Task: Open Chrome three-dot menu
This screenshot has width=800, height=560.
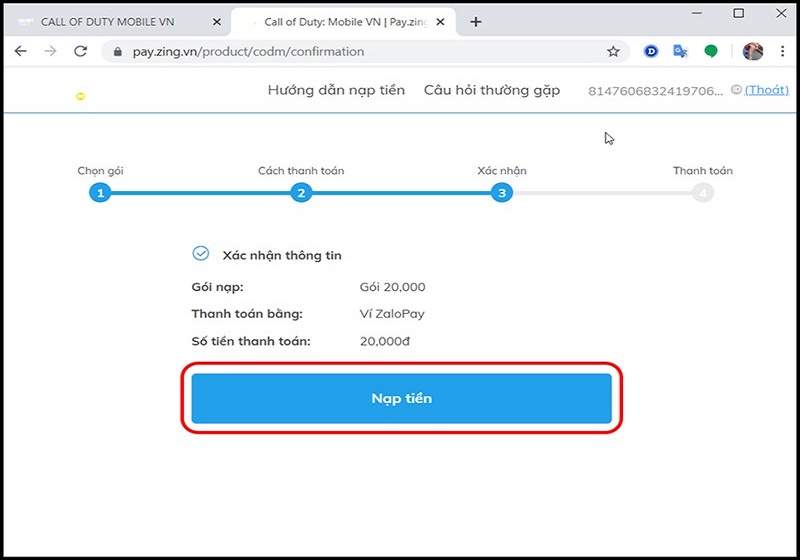Action: [x=782, y=51]
